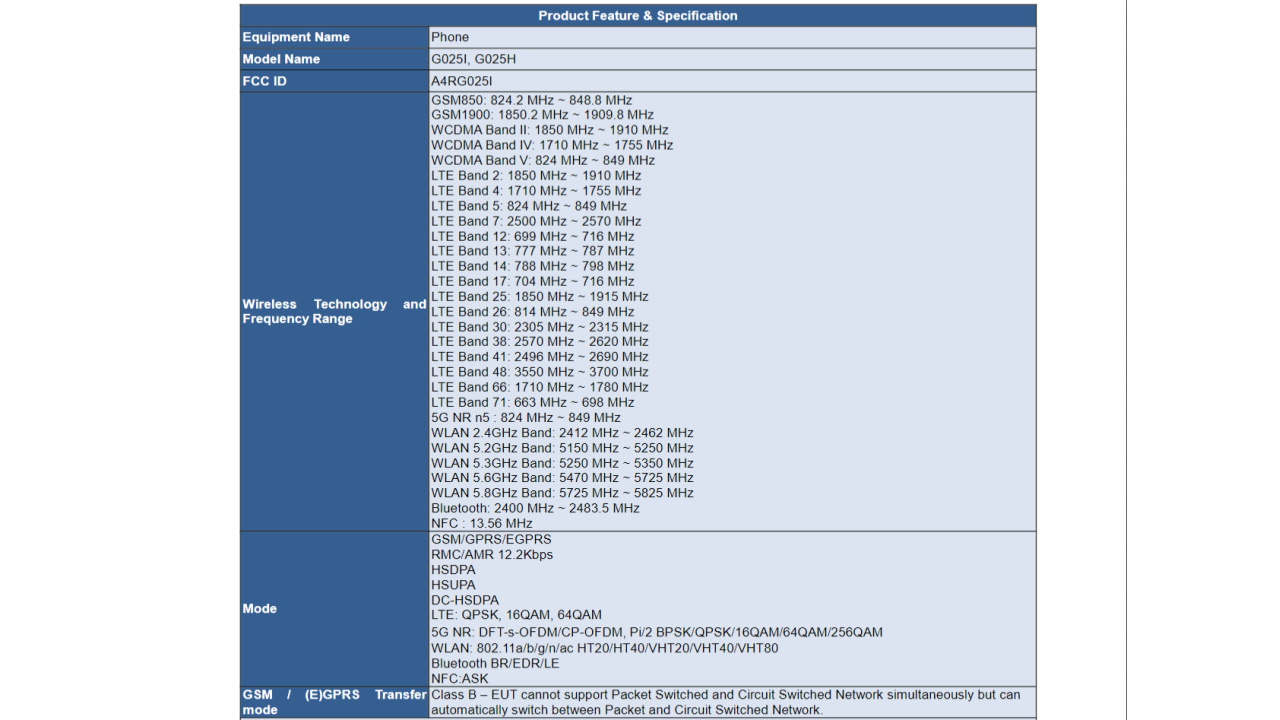The image size is (1280, 720).
Task: Click the LTE Band 48 frequency entry
Action: [540, 372]
